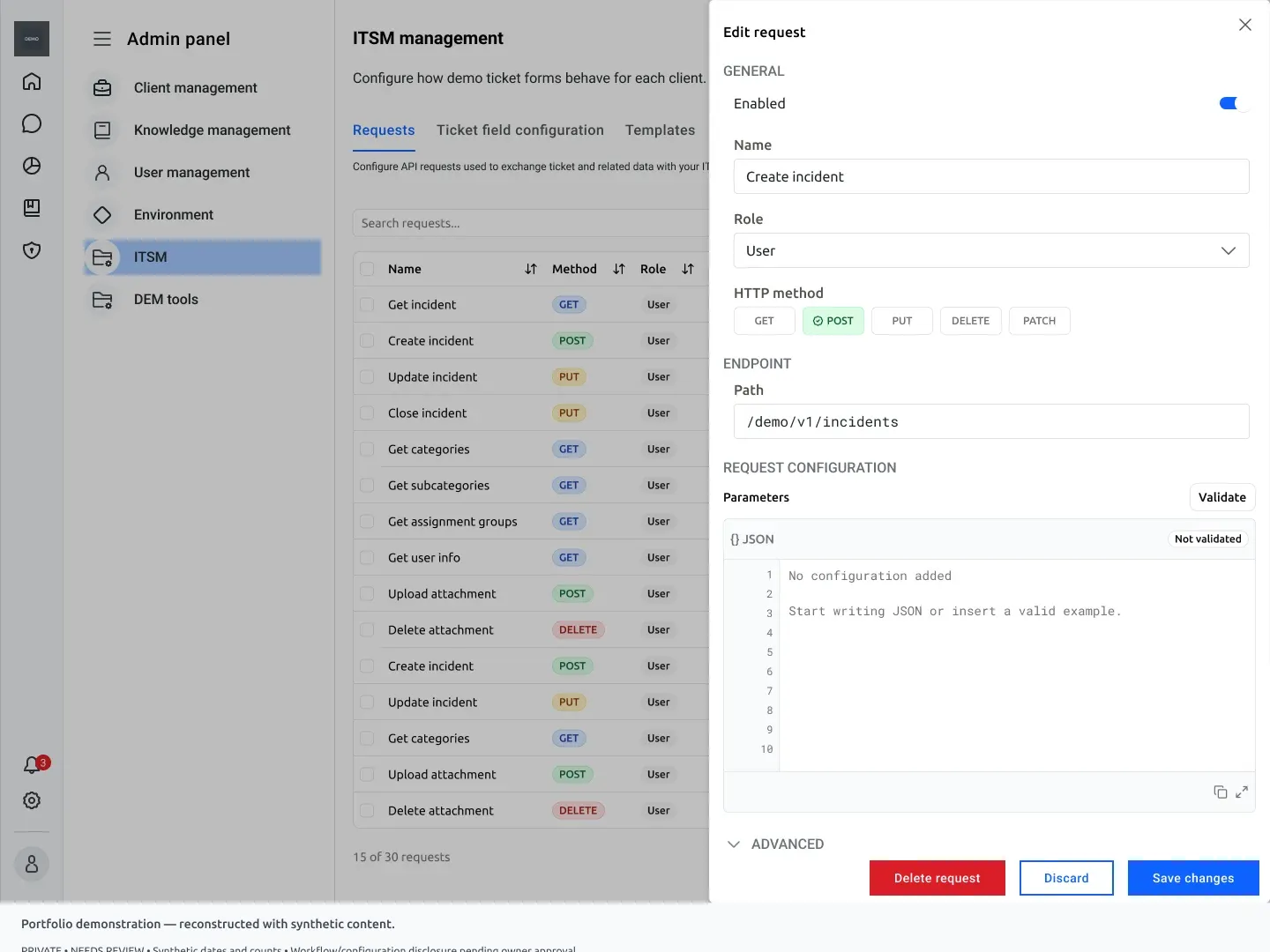Open the book icon in left rail
This screenshot has width=1270, height=952.
(x=32, y=208)
